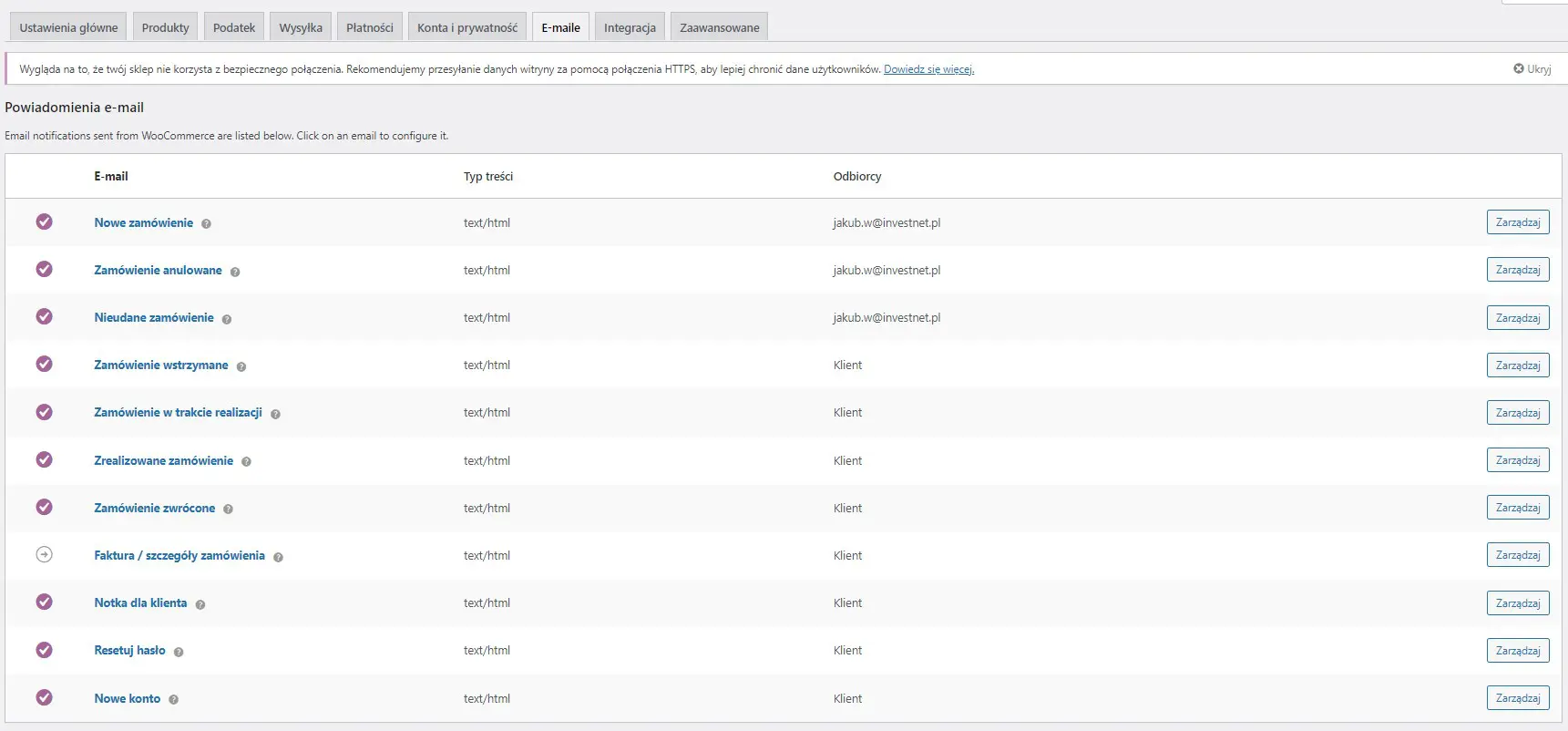Open the Wysyłka tab

tap(301, 27)
